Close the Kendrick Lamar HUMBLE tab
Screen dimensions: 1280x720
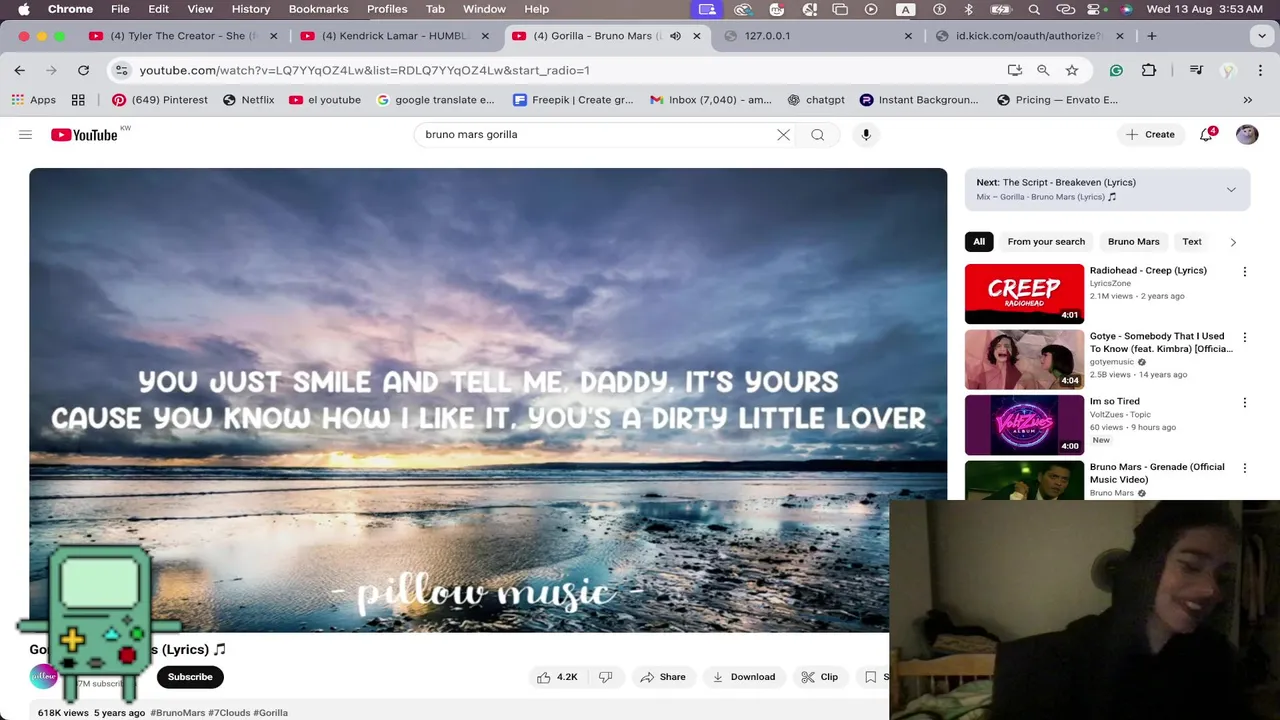(485, 36)
